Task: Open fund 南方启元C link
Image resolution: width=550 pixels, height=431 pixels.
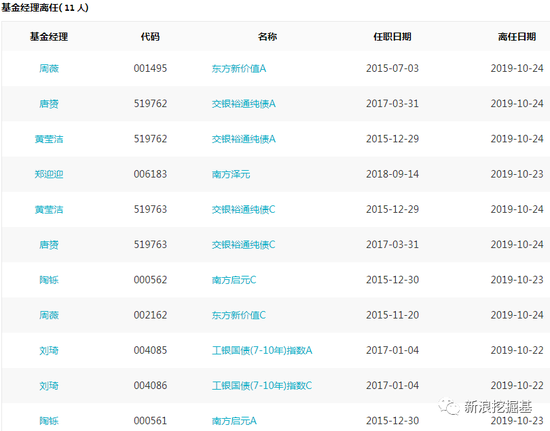Action: point(234,280)
